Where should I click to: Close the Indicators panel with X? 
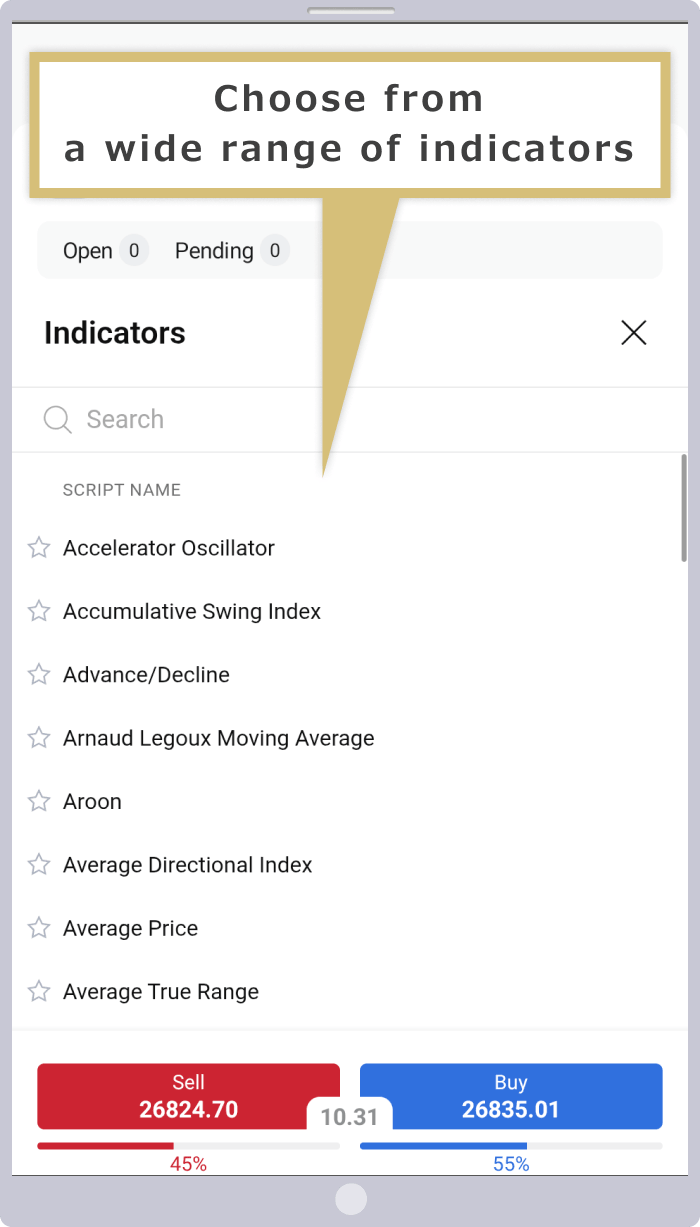tap(634, 333)
